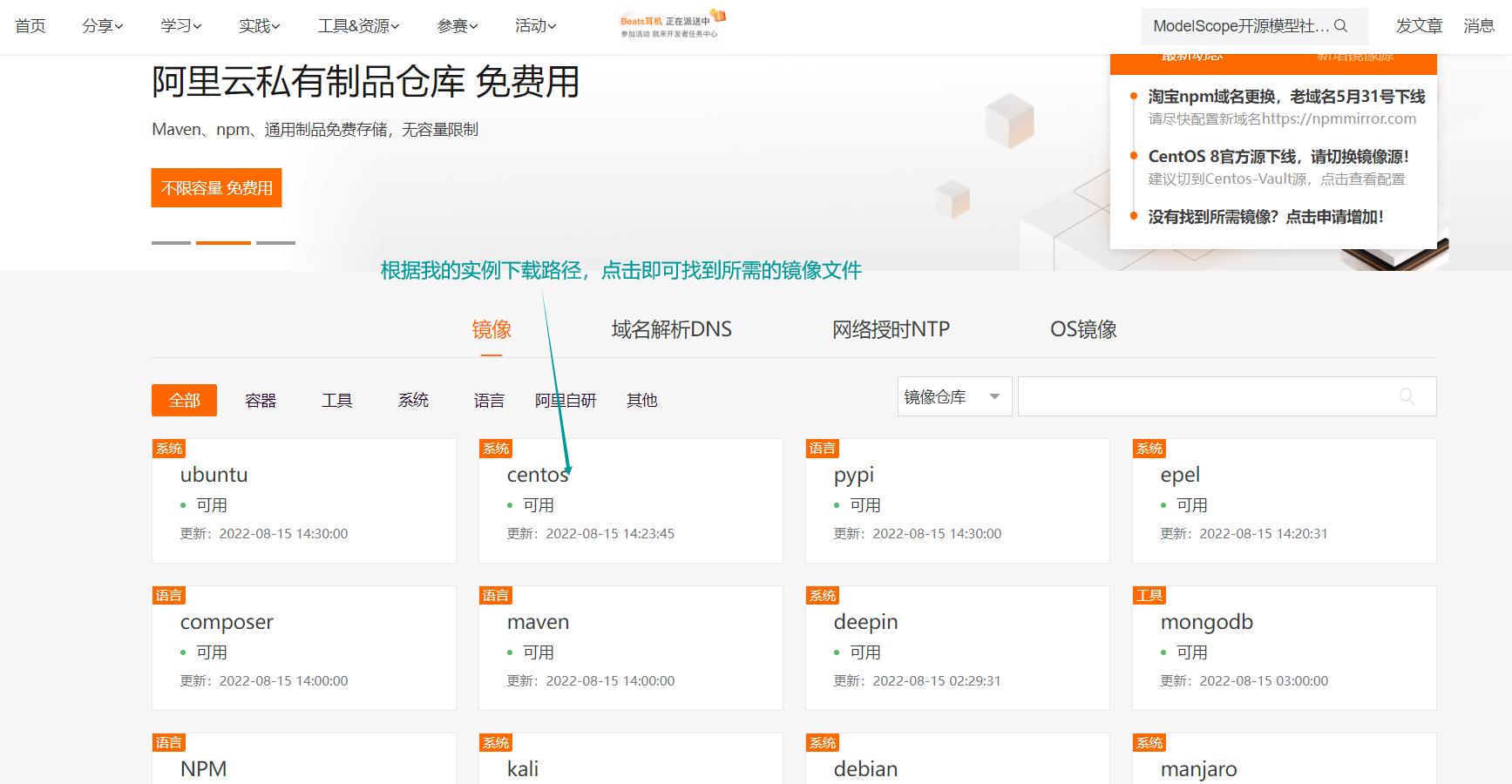The width and height of the screenshot is (1512, 784).
Task: Go to the first banner slide indicator
Action: tap(171, 242)
